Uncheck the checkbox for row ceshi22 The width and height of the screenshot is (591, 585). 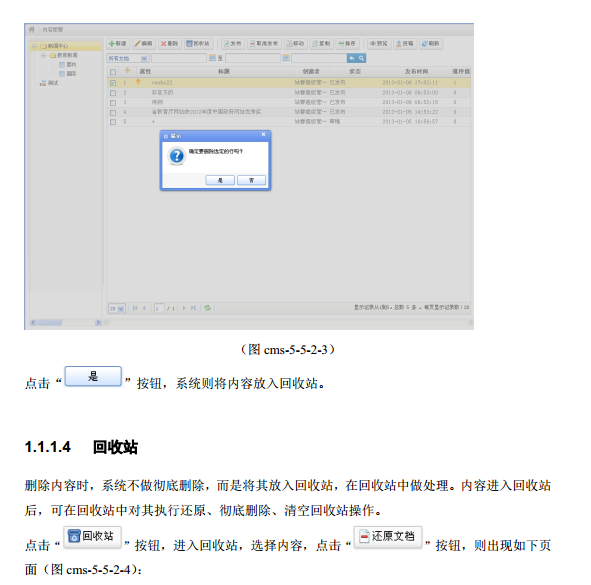(x=113, y=83)
